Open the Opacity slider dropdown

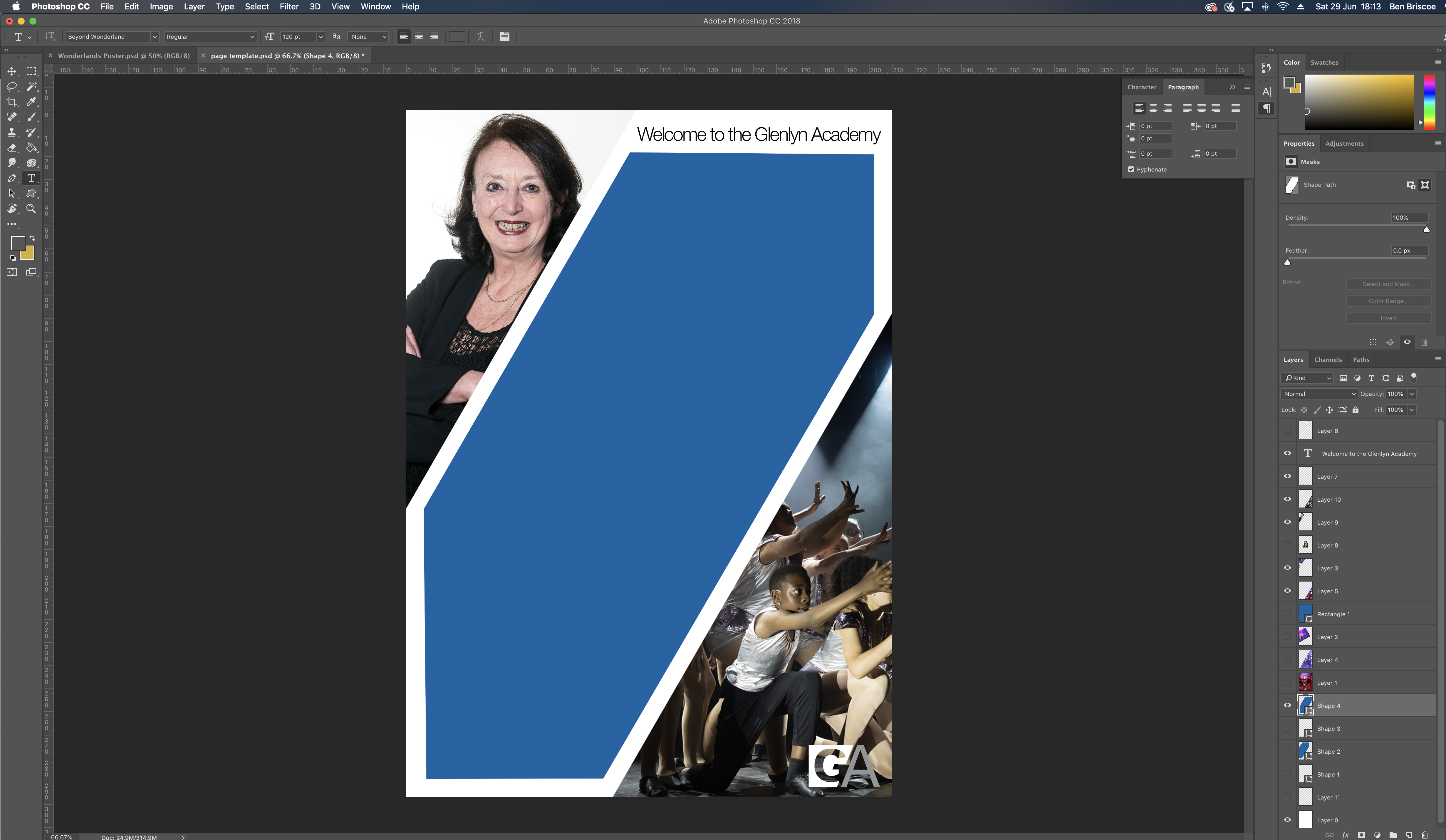tap(1412, 394)
